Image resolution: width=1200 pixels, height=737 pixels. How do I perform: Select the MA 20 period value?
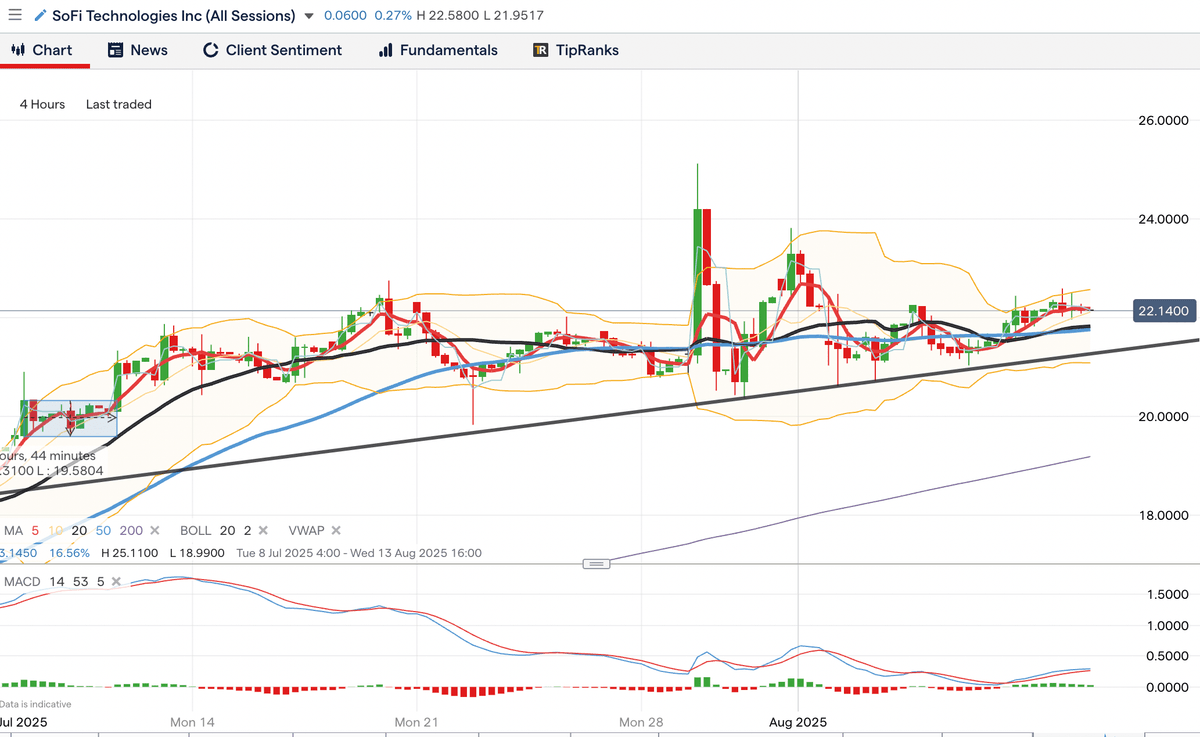[x=79, y=531]
